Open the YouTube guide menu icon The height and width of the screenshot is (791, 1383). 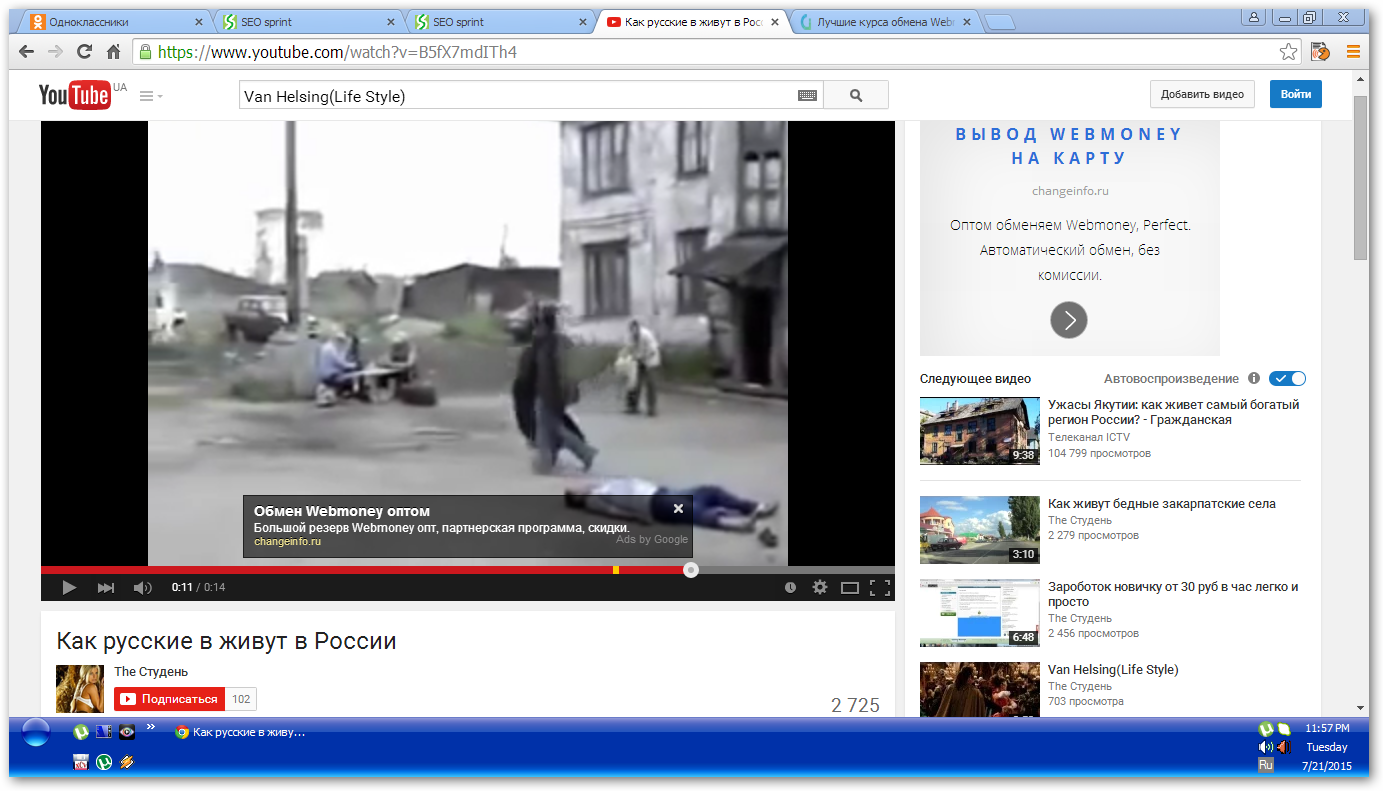tap(151, 96)
